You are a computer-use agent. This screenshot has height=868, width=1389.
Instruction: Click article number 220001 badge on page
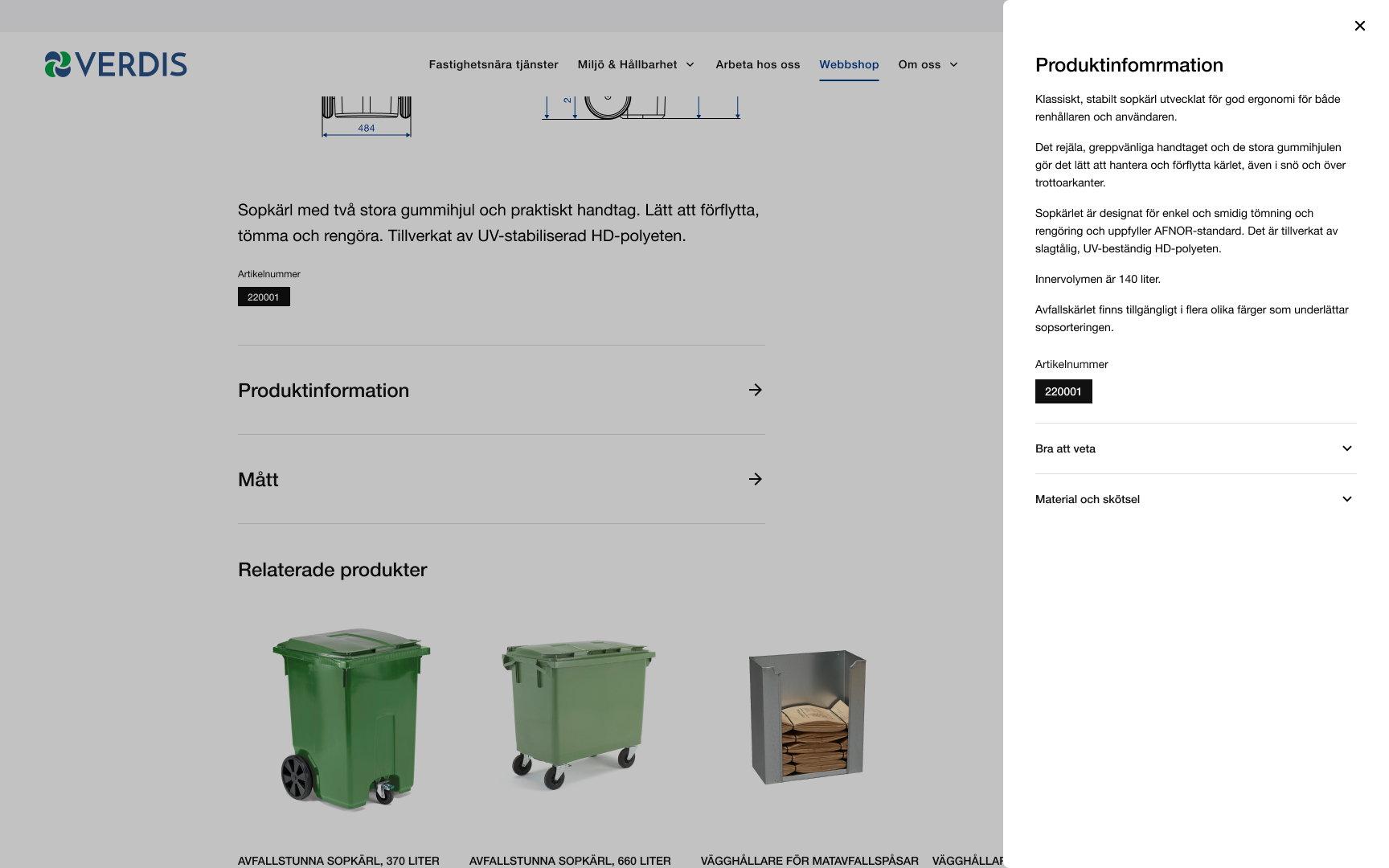click(264, 297)
